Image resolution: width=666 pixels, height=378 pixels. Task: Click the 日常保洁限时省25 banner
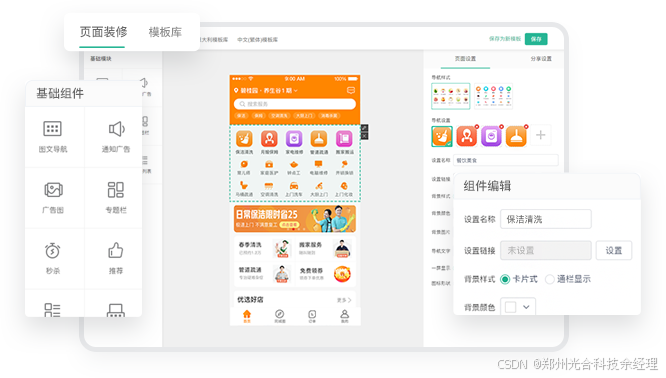295,219
